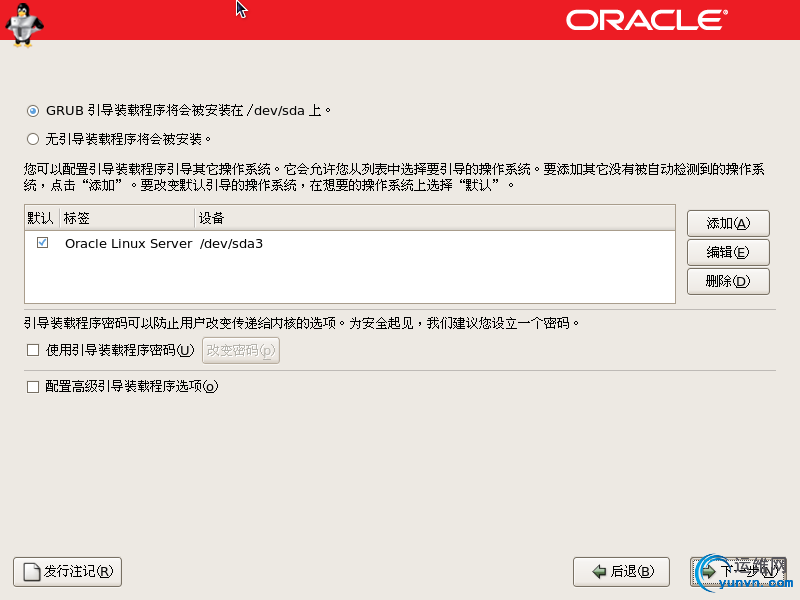Viewport: 800px width, 600px height.
Task: Uncheck the Oracle Linux Server default checkbox
Action: [40, 242]
